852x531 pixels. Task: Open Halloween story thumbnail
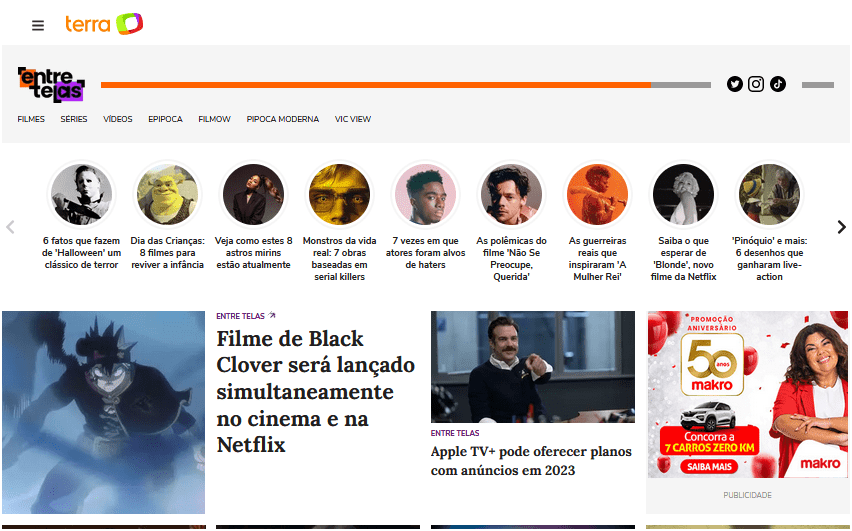(82, 195)
